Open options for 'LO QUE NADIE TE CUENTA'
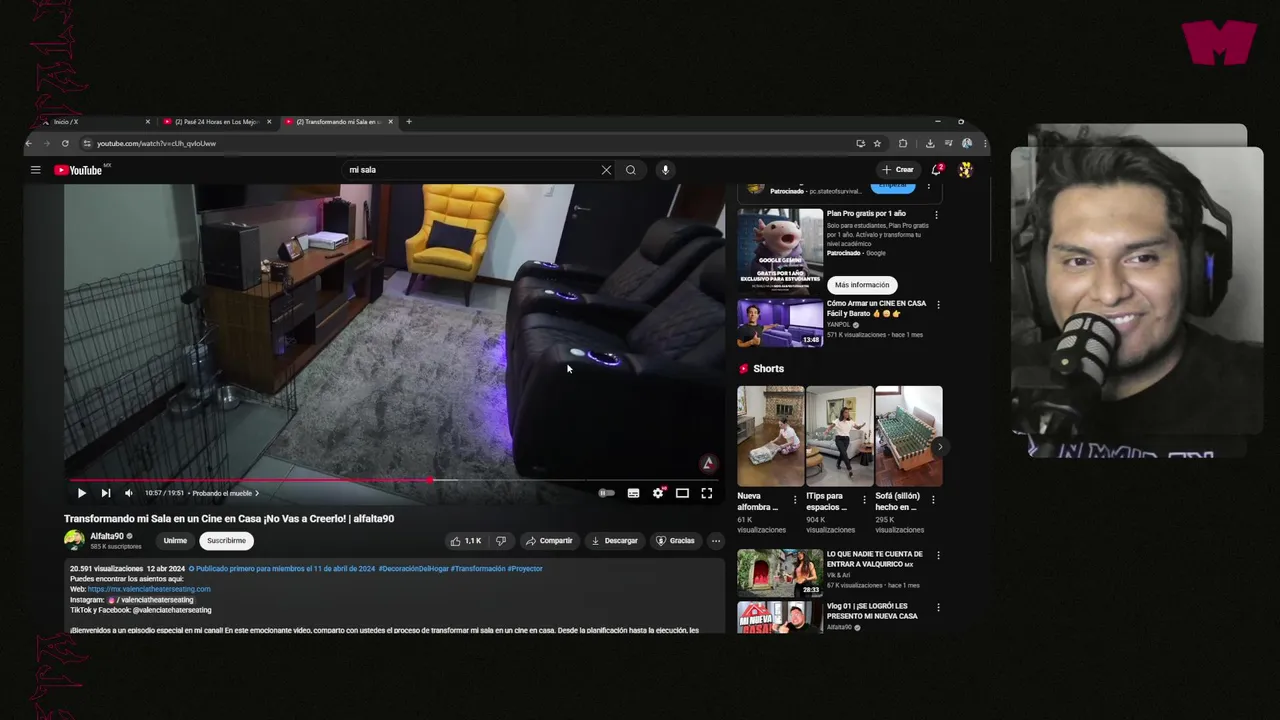 [938, 556]
